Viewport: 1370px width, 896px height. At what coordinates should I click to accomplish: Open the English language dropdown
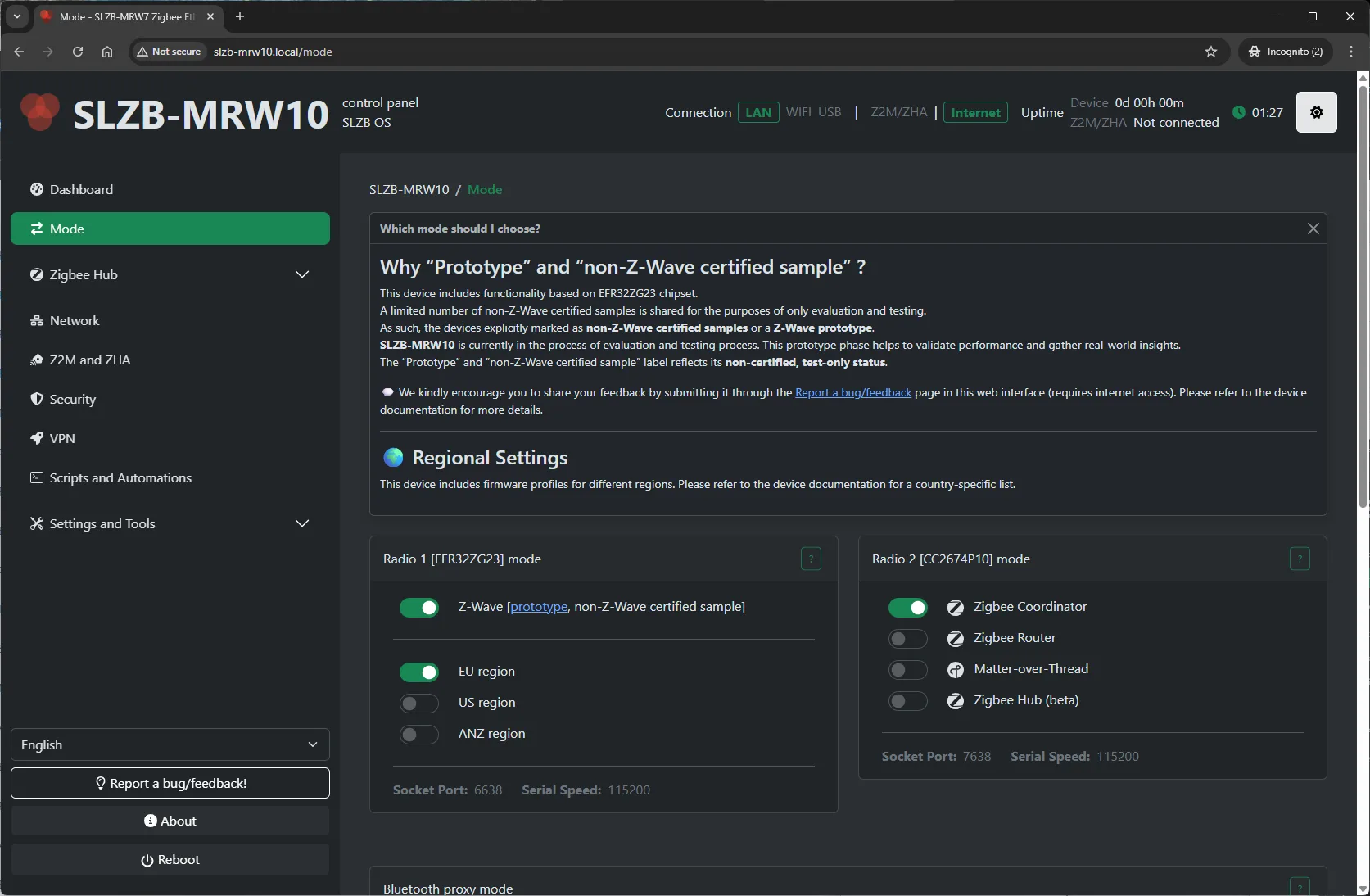tap(170, 744)
